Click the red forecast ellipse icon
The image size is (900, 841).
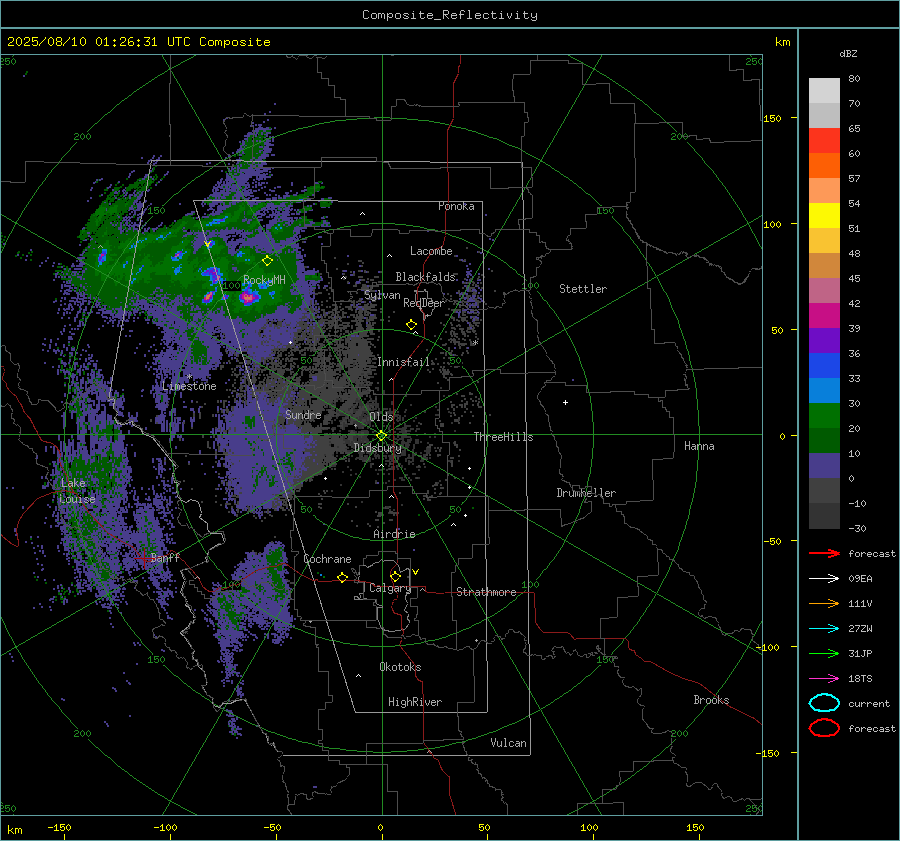[x=824, y=728]
